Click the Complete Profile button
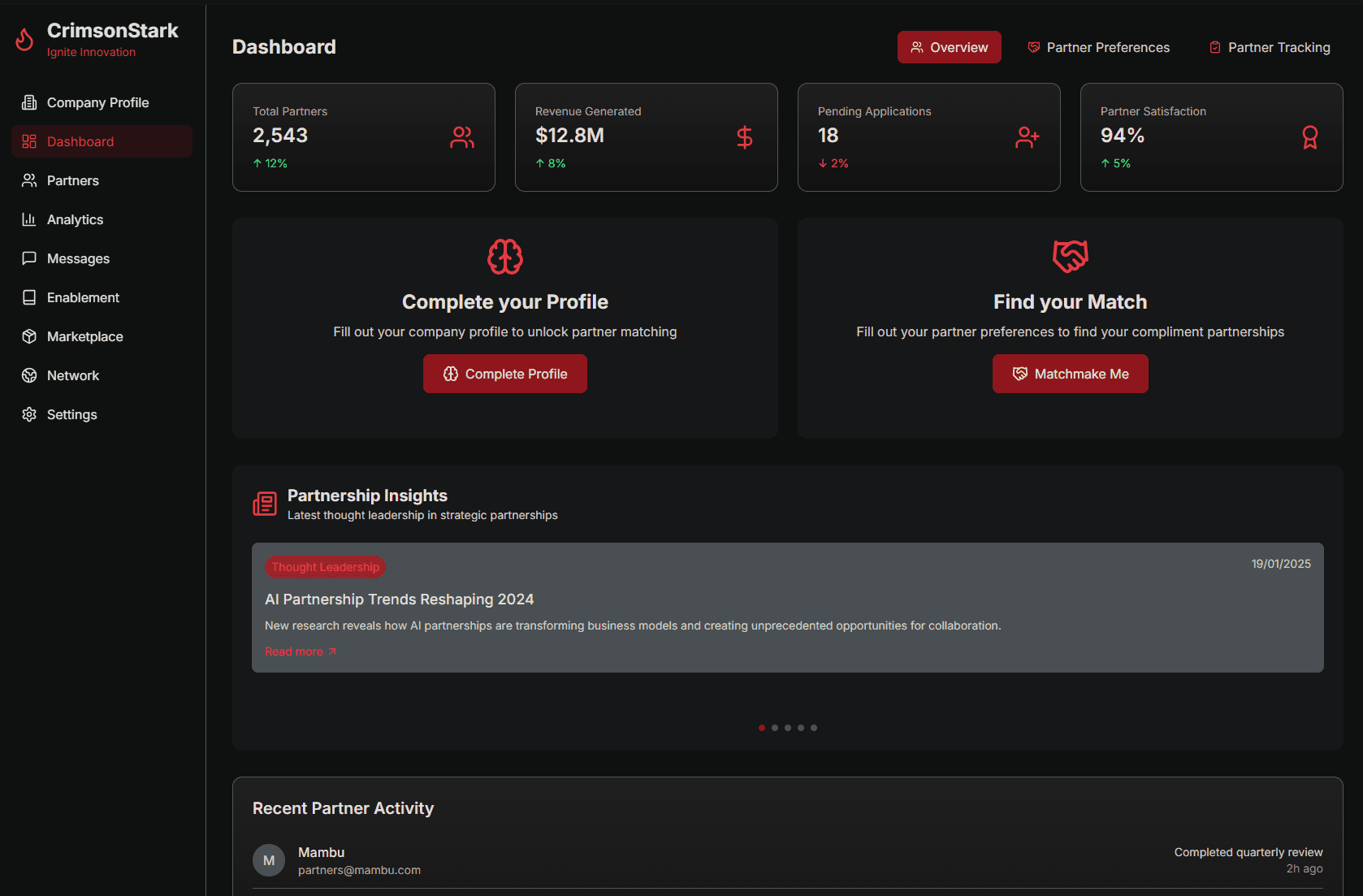This screenshot has height=896, width=1363. (505, 374)
